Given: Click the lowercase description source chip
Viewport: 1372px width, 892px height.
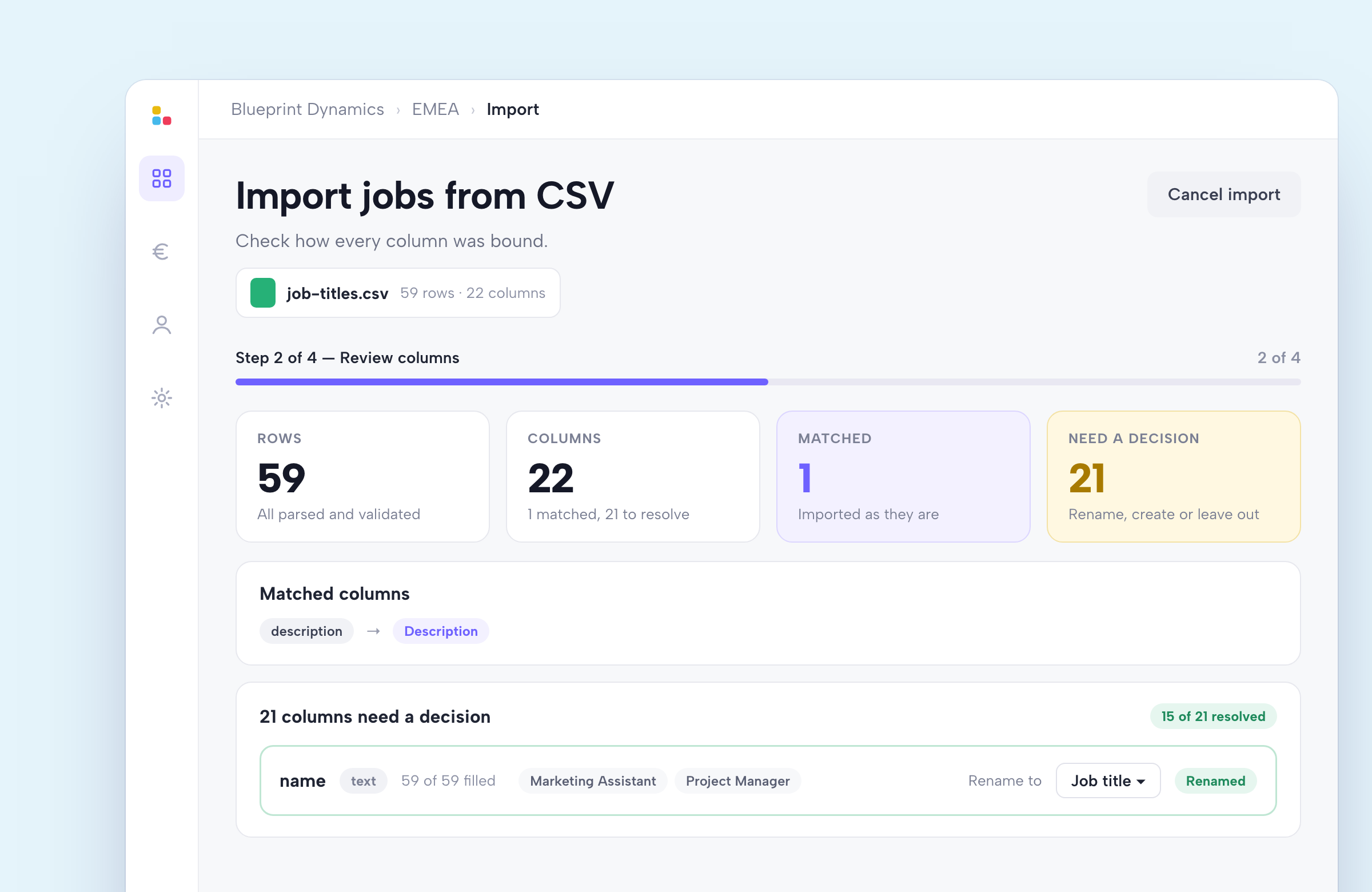Looking at the screenshot, I should pyautogui.click(x=306, y=631).
